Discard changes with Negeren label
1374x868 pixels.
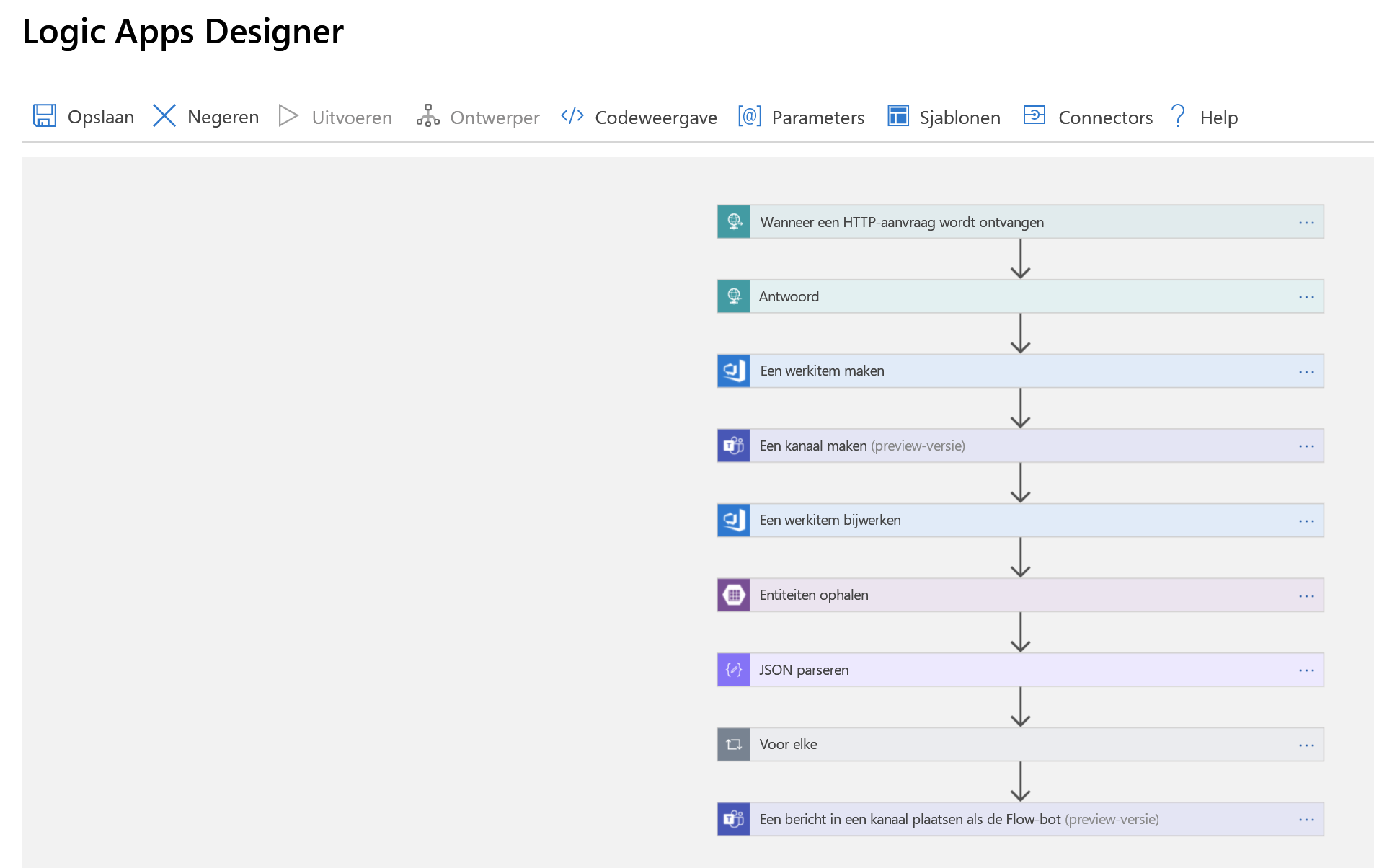223,118
